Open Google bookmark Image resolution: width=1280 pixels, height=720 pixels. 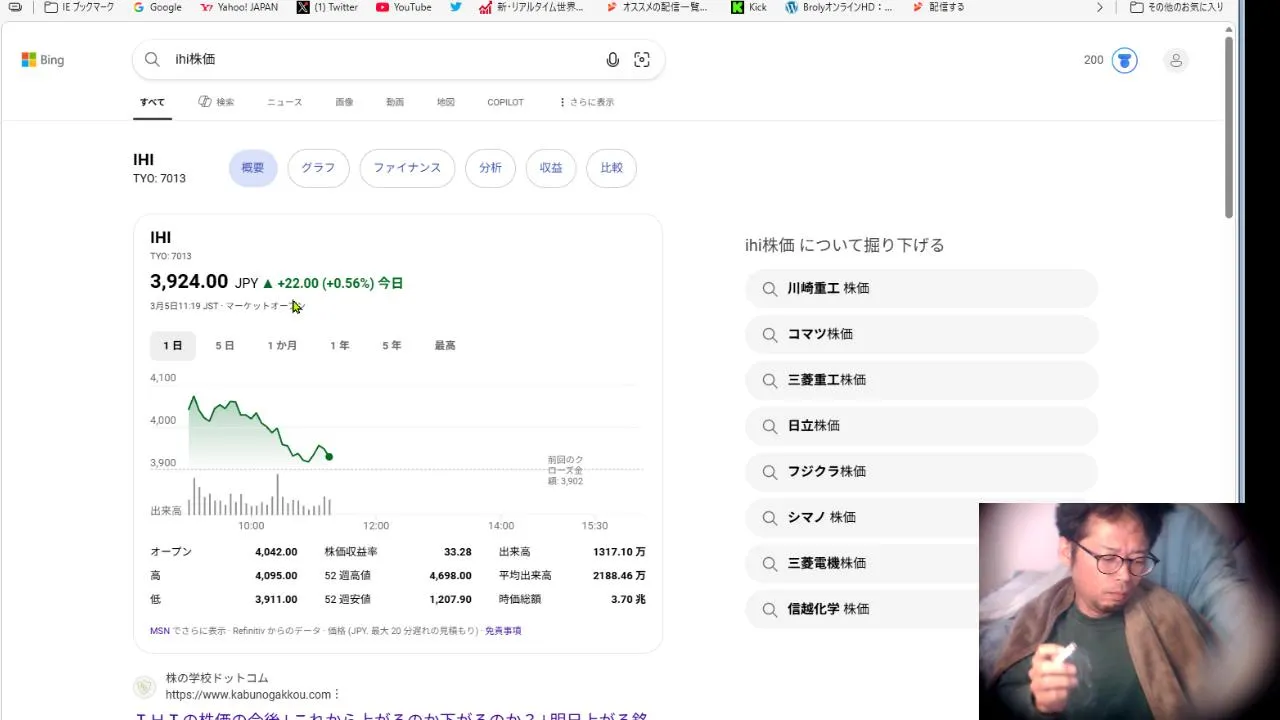click(157, 7)
